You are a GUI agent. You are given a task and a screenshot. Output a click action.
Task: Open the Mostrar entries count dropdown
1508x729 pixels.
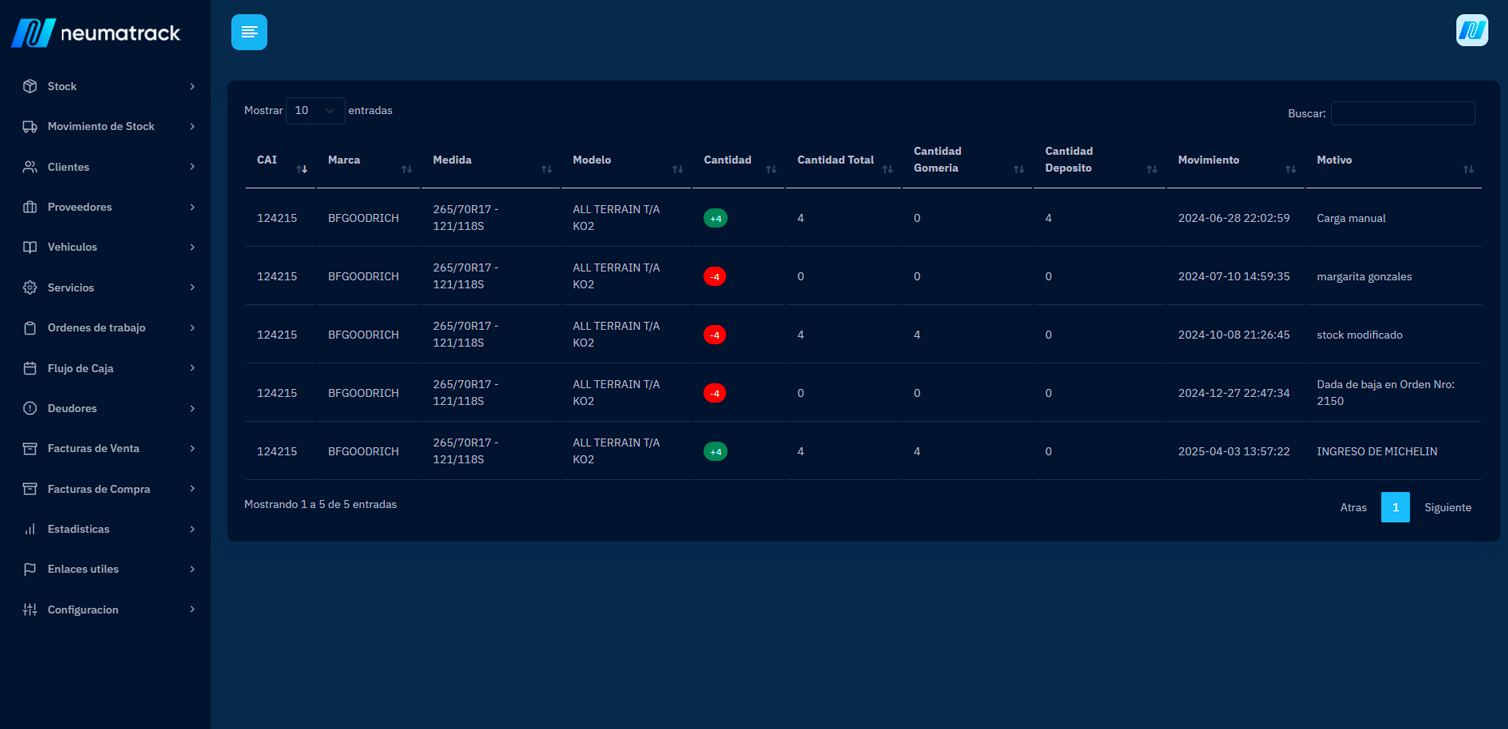pyautogui.click(x=315, y=111)
